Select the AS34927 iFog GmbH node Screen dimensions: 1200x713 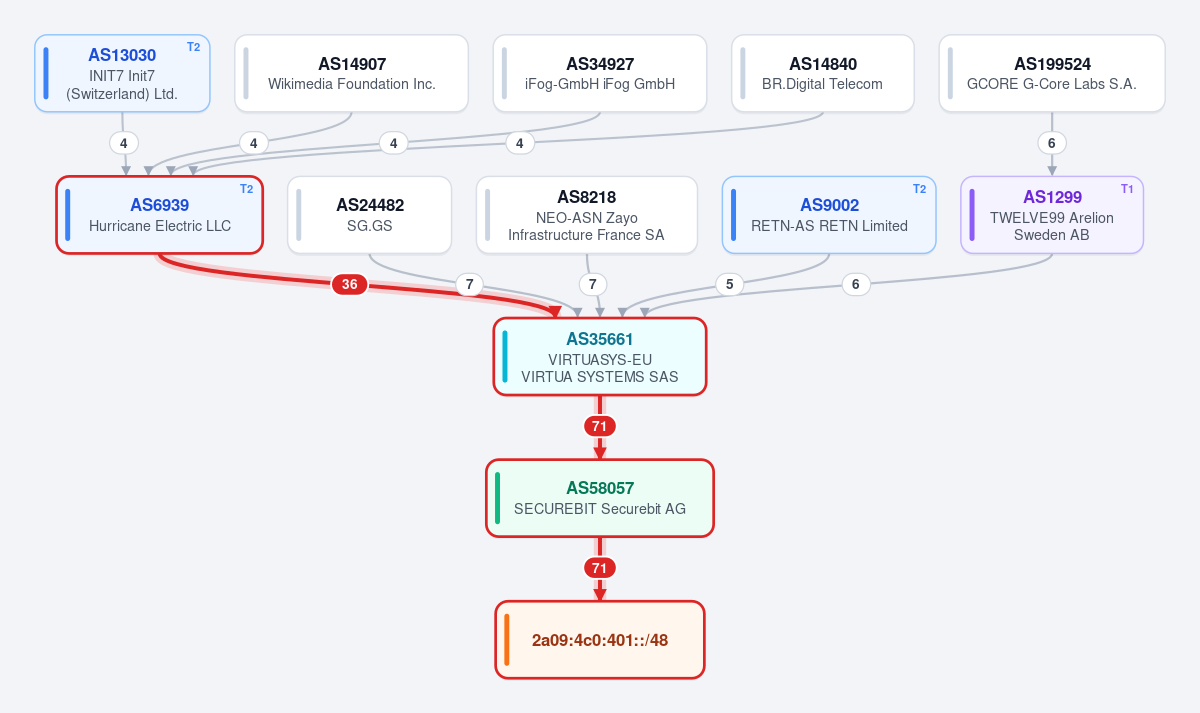click(600, 73)
